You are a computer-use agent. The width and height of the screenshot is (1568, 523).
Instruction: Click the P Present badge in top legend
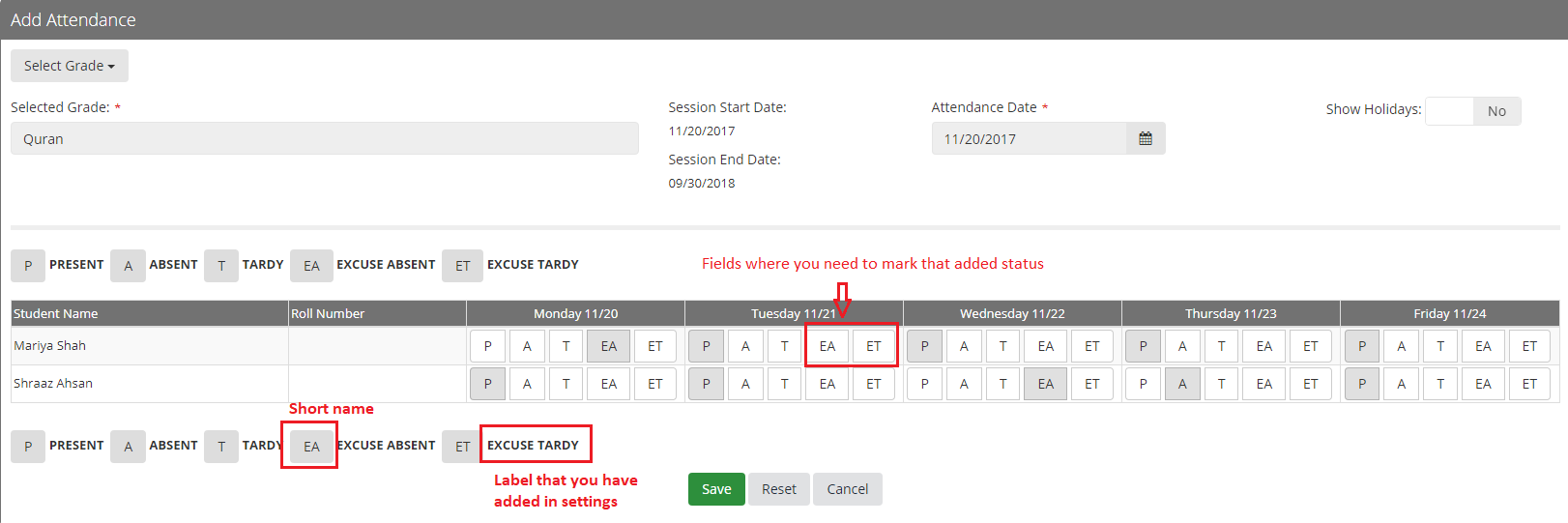(x=28, y=266)
